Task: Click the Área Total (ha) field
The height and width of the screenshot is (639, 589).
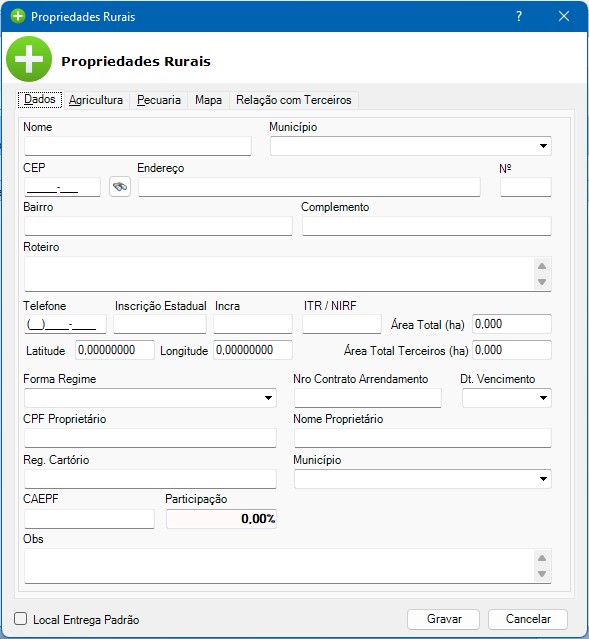Action: coord(512,324)
